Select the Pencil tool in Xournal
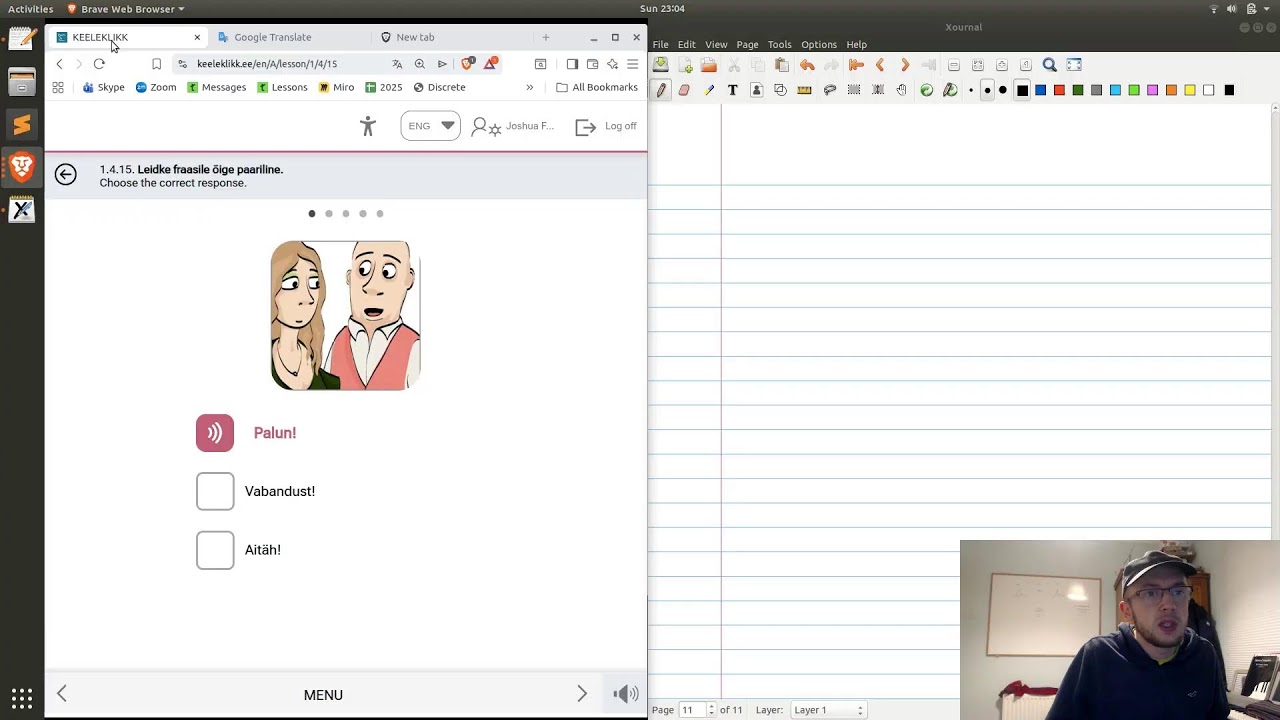Image resolution: width=1280 pixels, height=720 pixels. [x=661, y=90]
